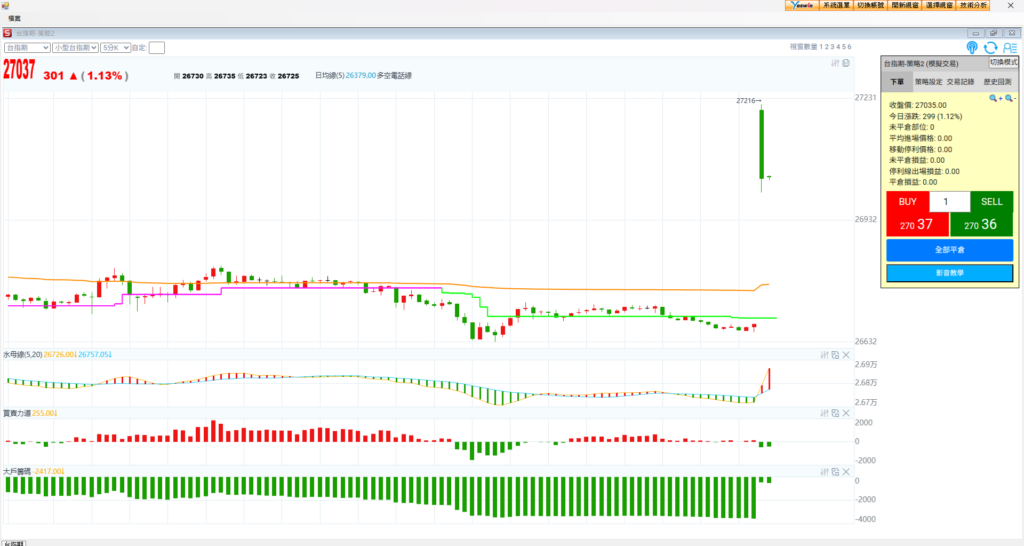
Task: Click the blue refresh arrows icon
Action: 990,47
